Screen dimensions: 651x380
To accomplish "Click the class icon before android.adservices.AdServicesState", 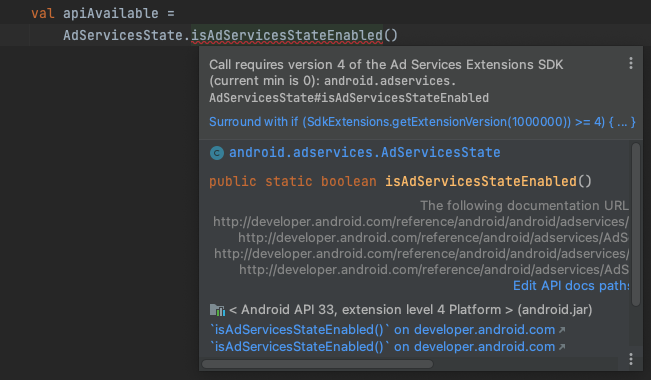I will pyautogui.click(x=217, y=153).
